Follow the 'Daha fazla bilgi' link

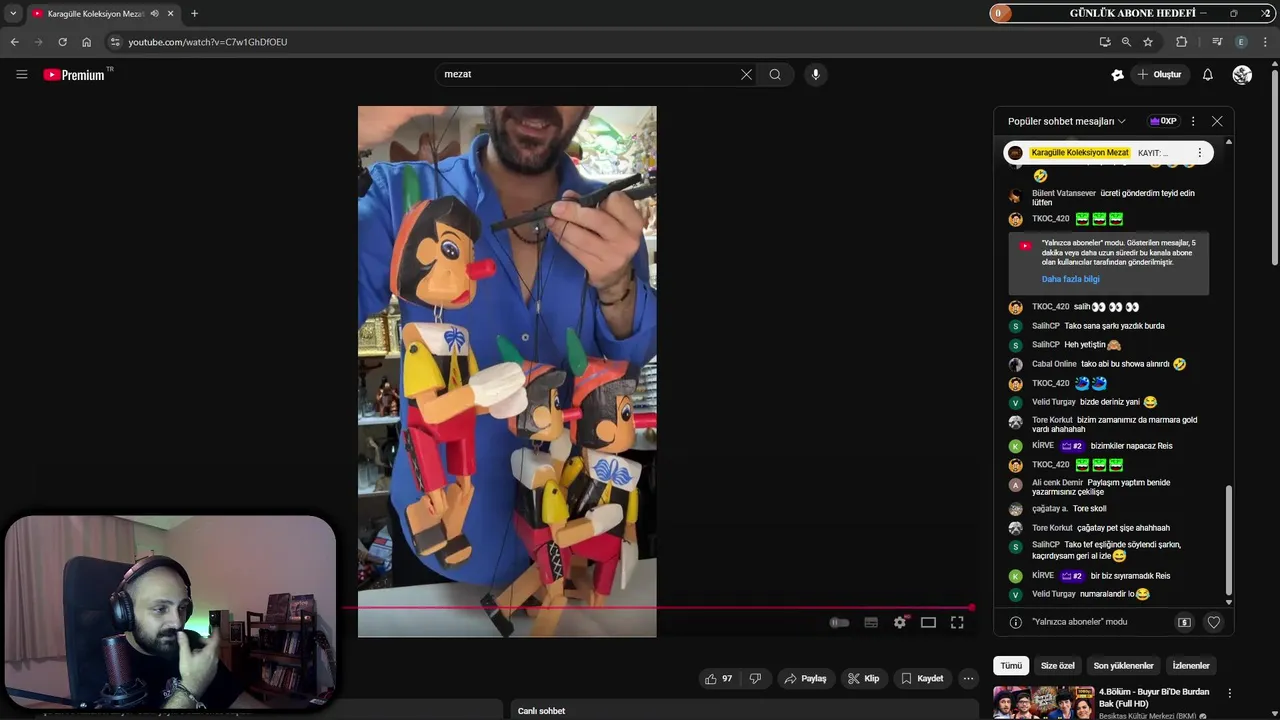[x=1070, y=279]
